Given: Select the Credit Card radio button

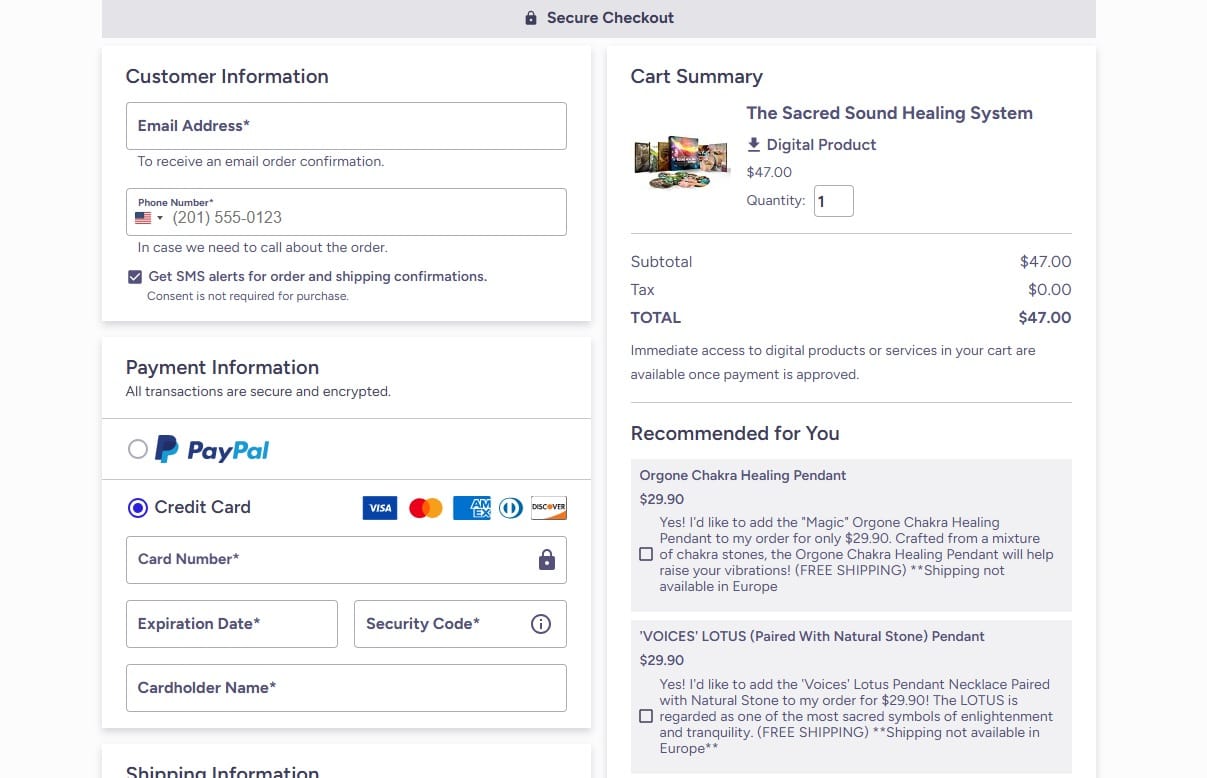Looking at the screenshot, I should [138, 508].
